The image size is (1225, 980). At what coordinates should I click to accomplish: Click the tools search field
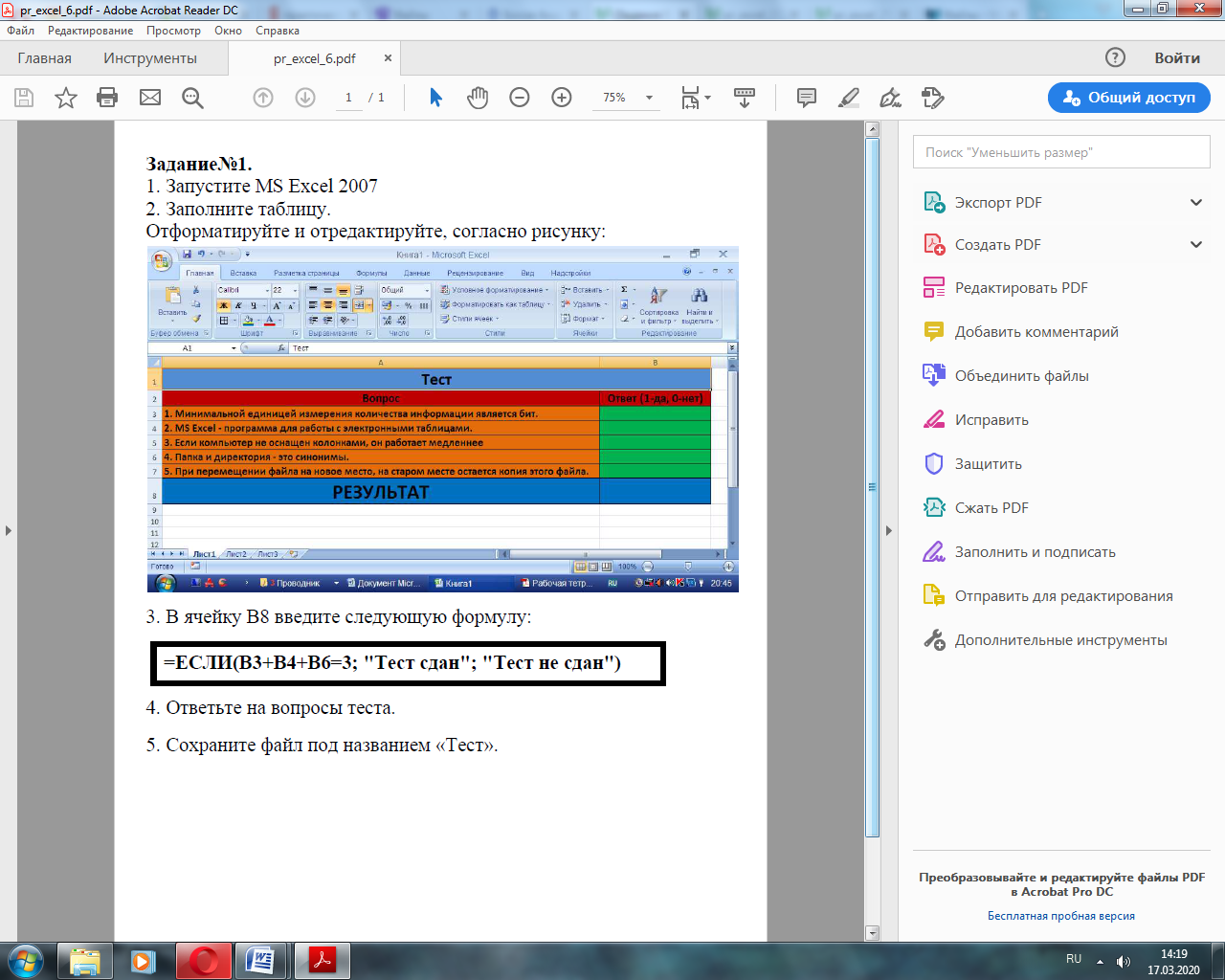(1062, 152)
